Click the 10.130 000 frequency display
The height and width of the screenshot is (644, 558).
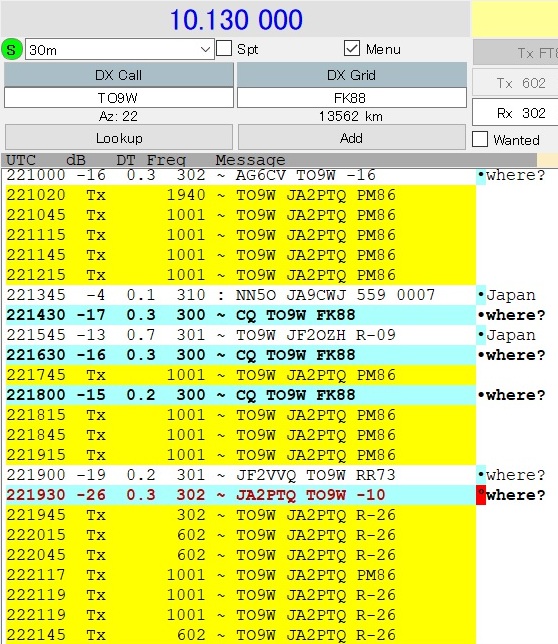[236, 20]
